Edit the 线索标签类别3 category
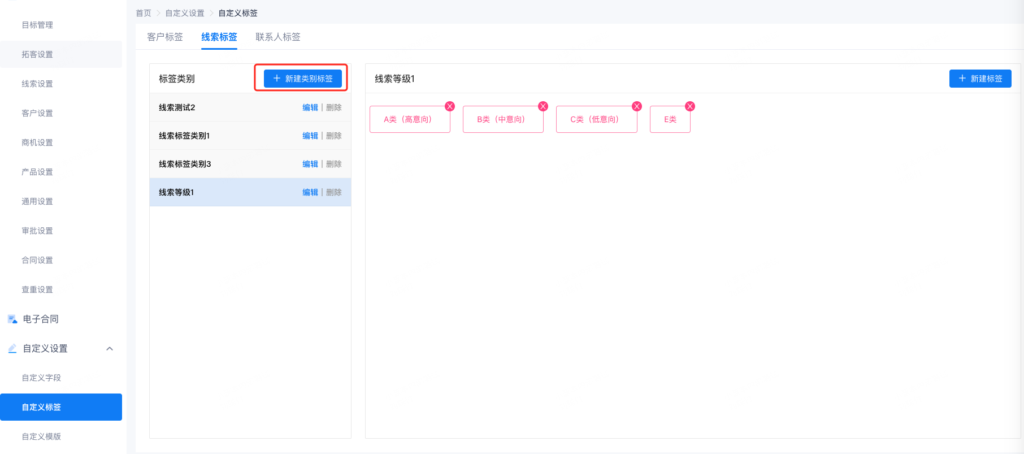Viewport: 1024px width, 454px height. pyautogui.click(x=310, y=164)
